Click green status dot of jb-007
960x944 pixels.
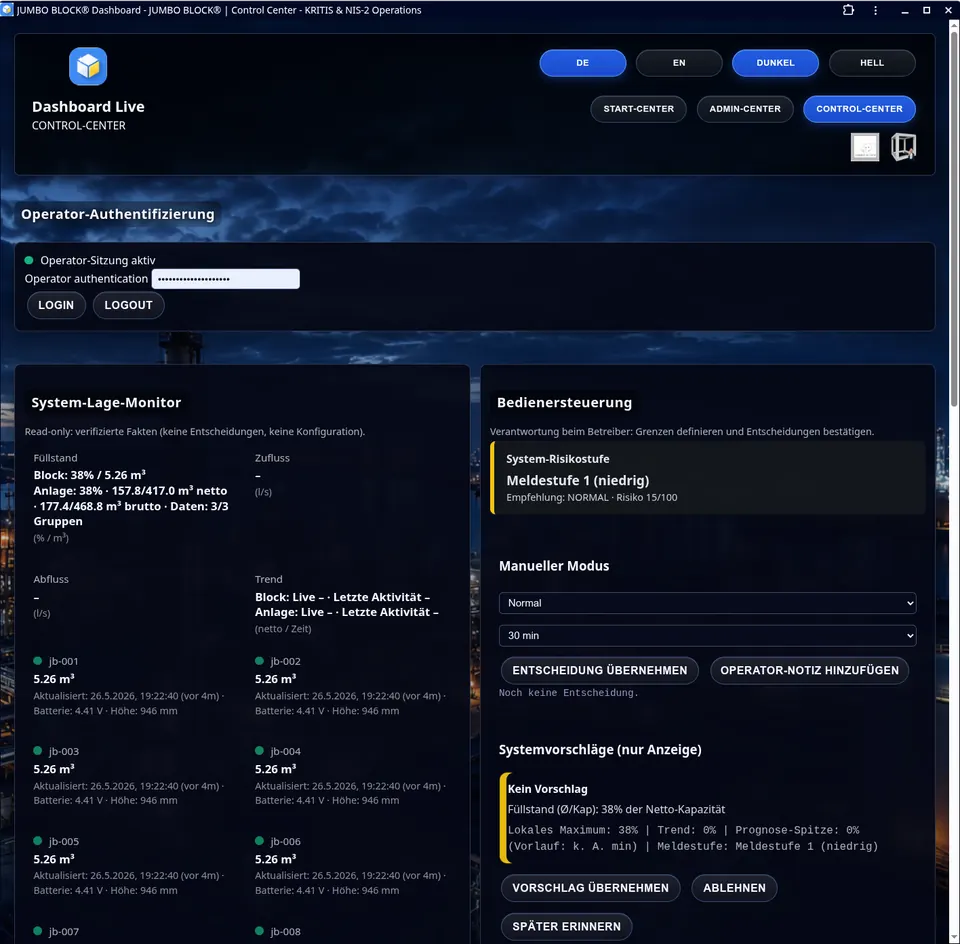point(37,931)
